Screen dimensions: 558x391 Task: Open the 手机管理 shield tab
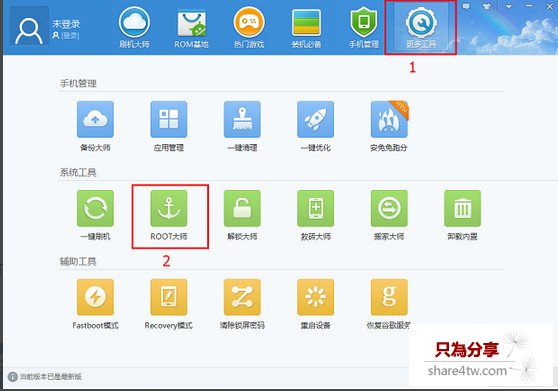tap(364, 28)
